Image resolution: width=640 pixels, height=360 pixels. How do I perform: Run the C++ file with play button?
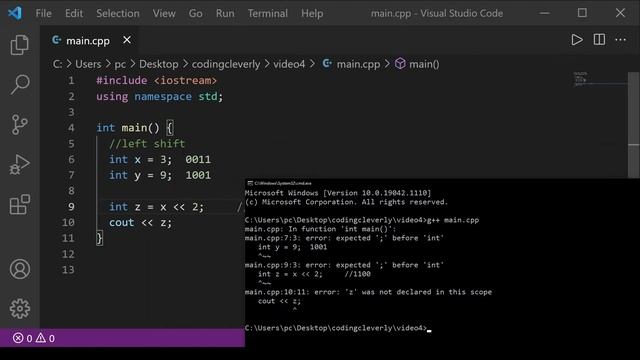577,40
